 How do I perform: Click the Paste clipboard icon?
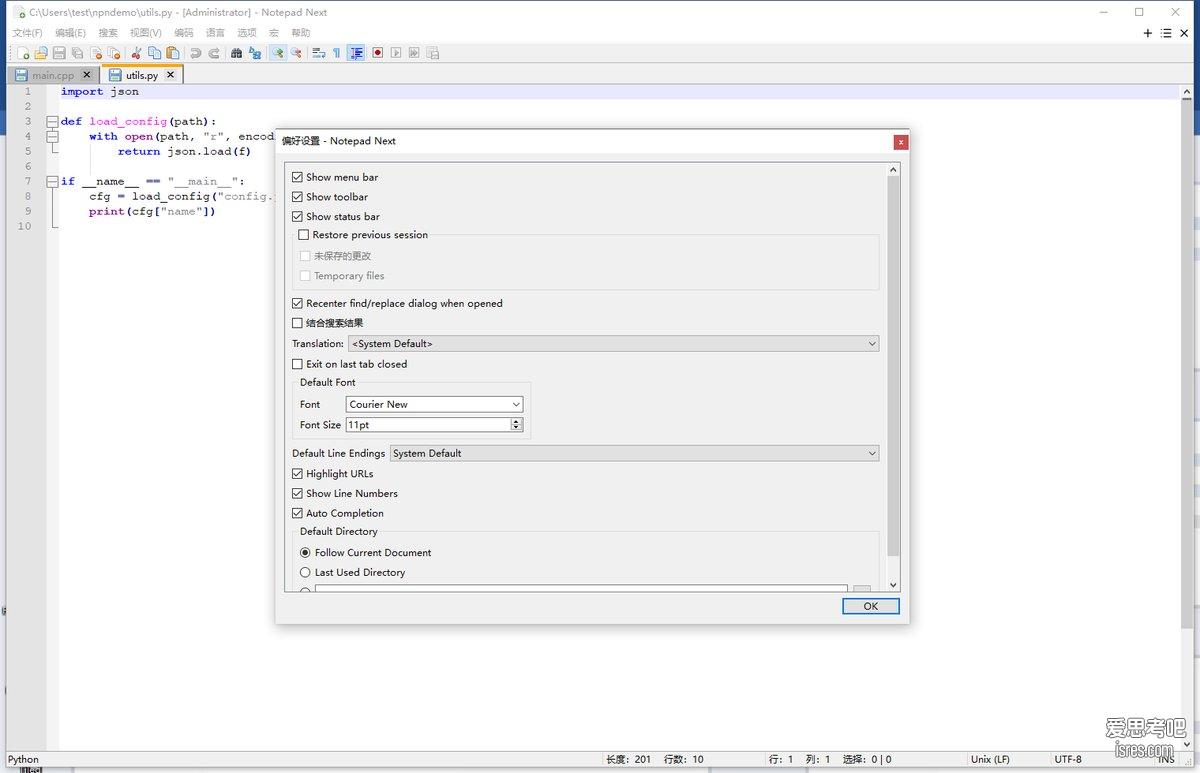(172, 53)
